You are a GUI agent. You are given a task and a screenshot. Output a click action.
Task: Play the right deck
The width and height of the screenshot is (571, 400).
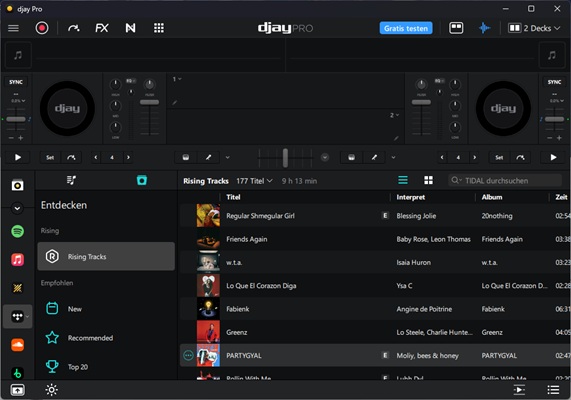[x=553, y=157]
